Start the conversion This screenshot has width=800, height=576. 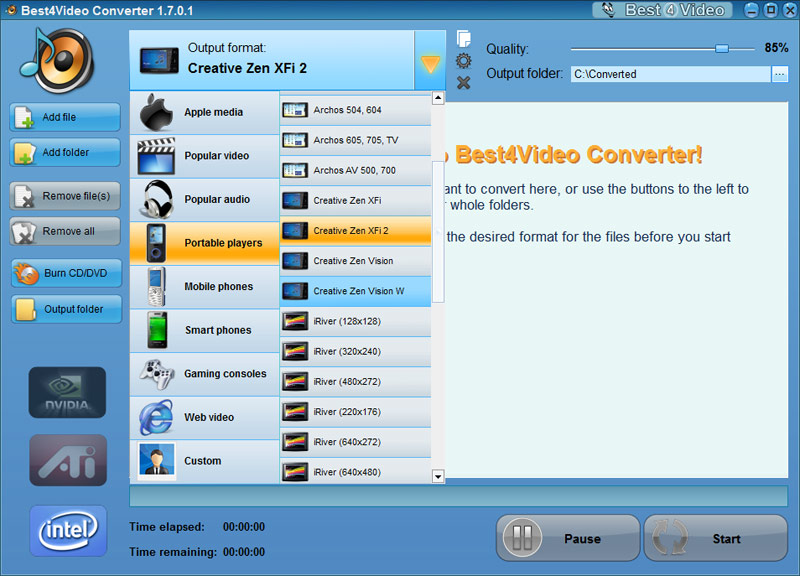[716, 538]
